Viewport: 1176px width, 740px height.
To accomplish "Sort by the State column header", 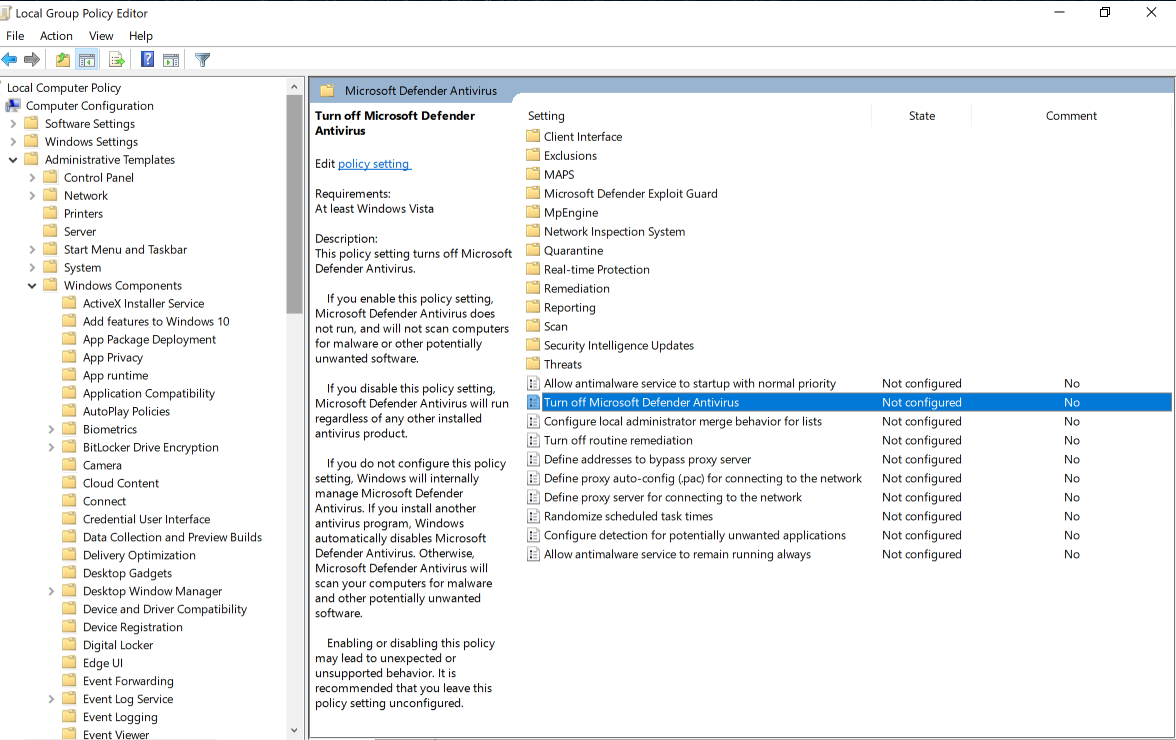I will point(922,115).
